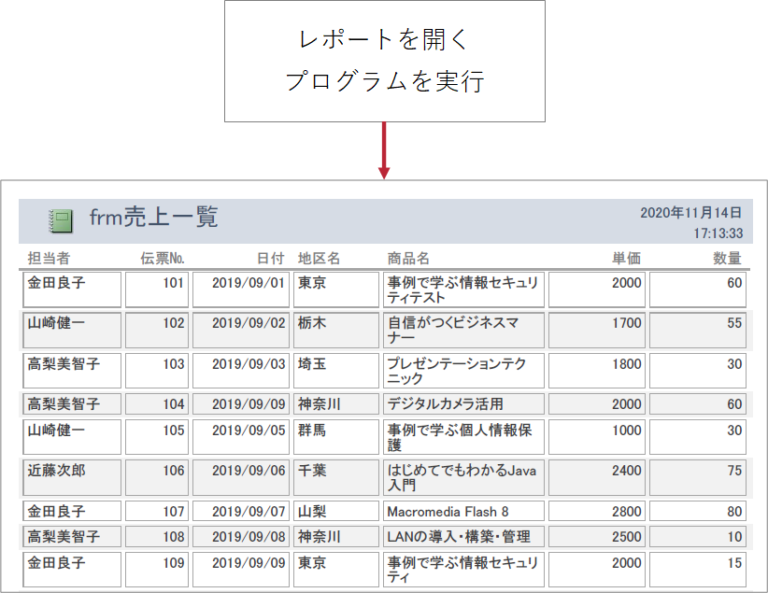768x593 pixels.
Task: Click the 伝票No. column header
Action: click(163, 258)
